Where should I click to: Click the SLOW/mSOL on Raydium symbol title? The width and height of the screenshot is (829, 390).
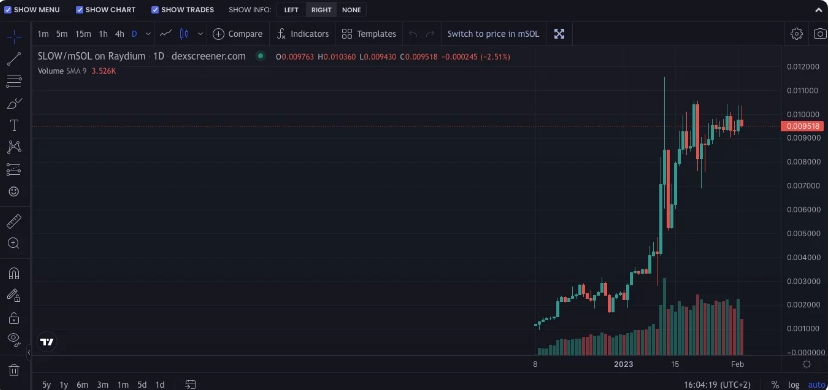[91, 56]
